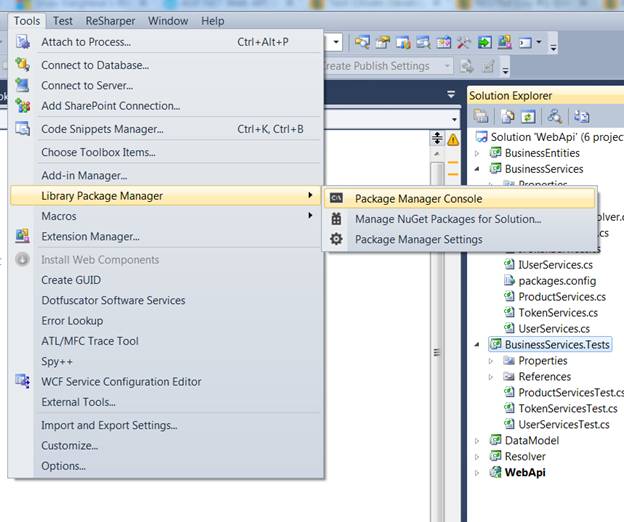This screenshot has width=624, height=522.
Task: Click the WCF Service Configuration Editor icon
Action: click(23, 381)
